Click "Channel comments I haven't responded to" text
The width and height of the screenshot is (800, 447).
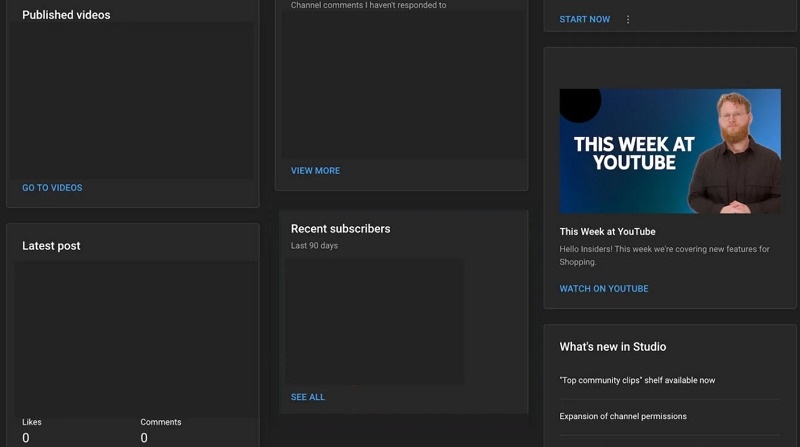pos(368,5)
